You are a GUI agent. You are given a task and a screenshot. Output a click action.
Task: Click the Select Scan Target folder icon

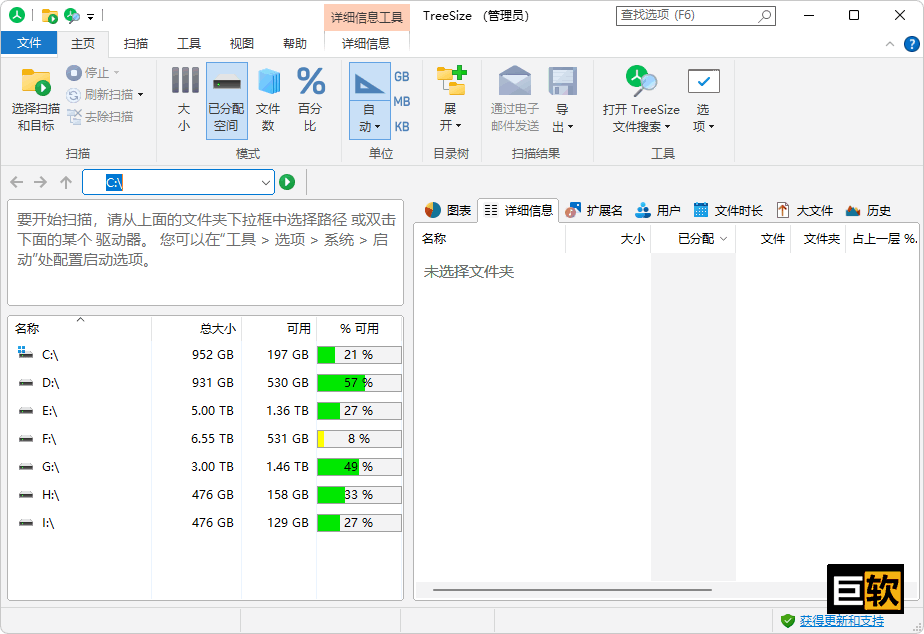tap(36, 82)
